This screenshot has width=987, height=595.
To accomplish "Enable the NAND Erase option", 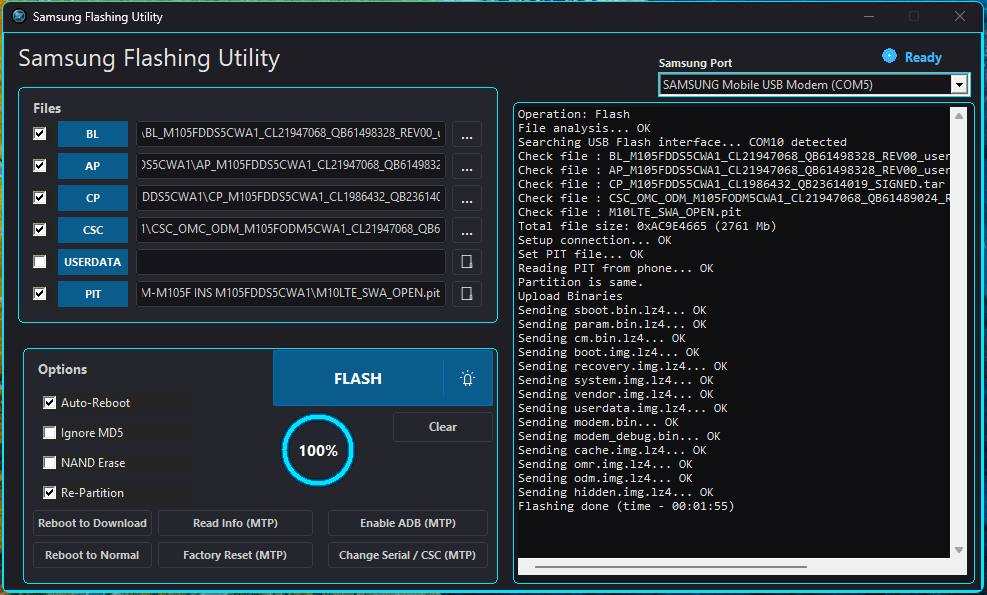I will (50, 463).
